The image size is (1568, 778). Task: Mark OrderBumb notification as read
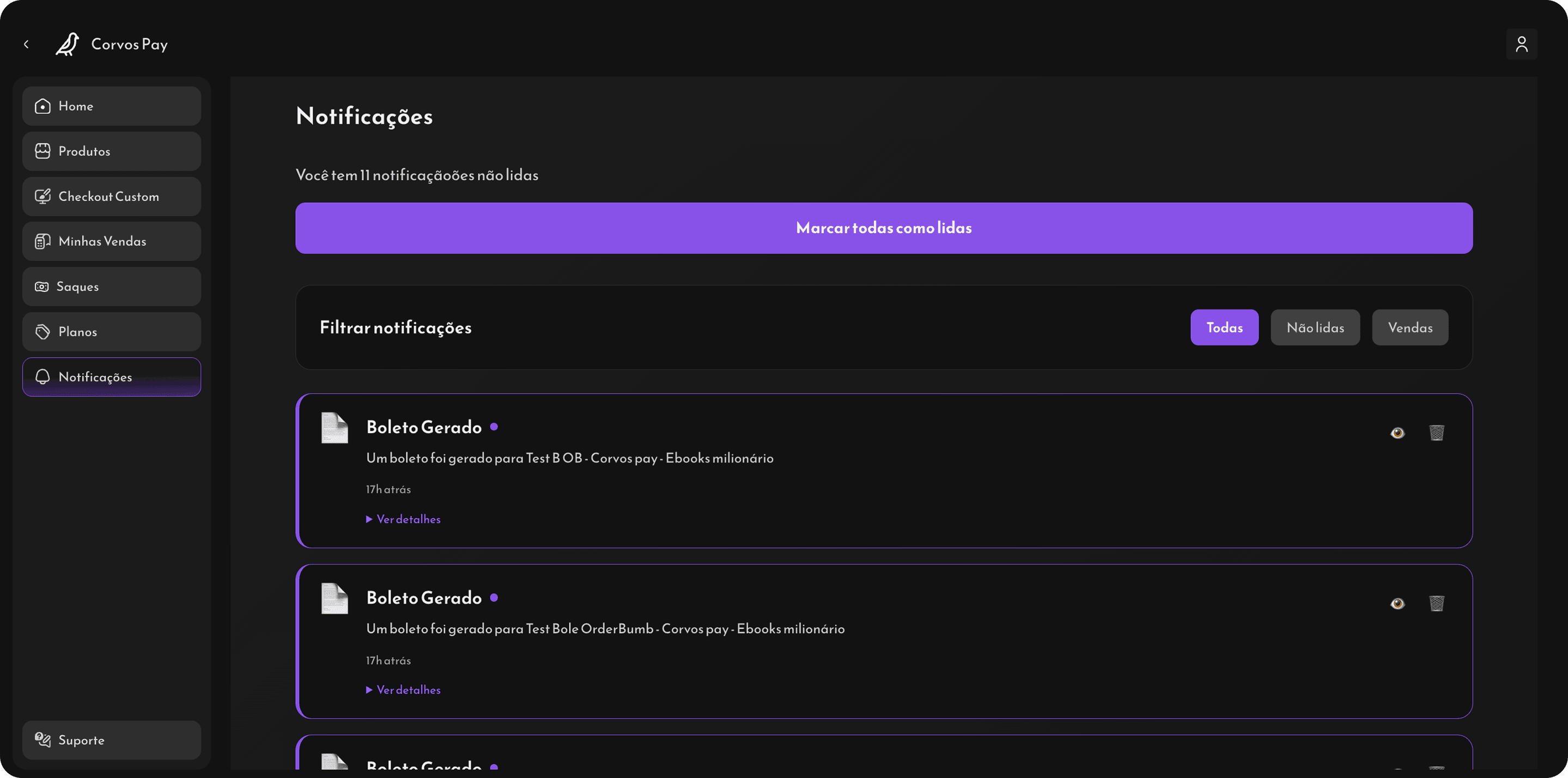pyautogui.click(x=1397, y=603)
